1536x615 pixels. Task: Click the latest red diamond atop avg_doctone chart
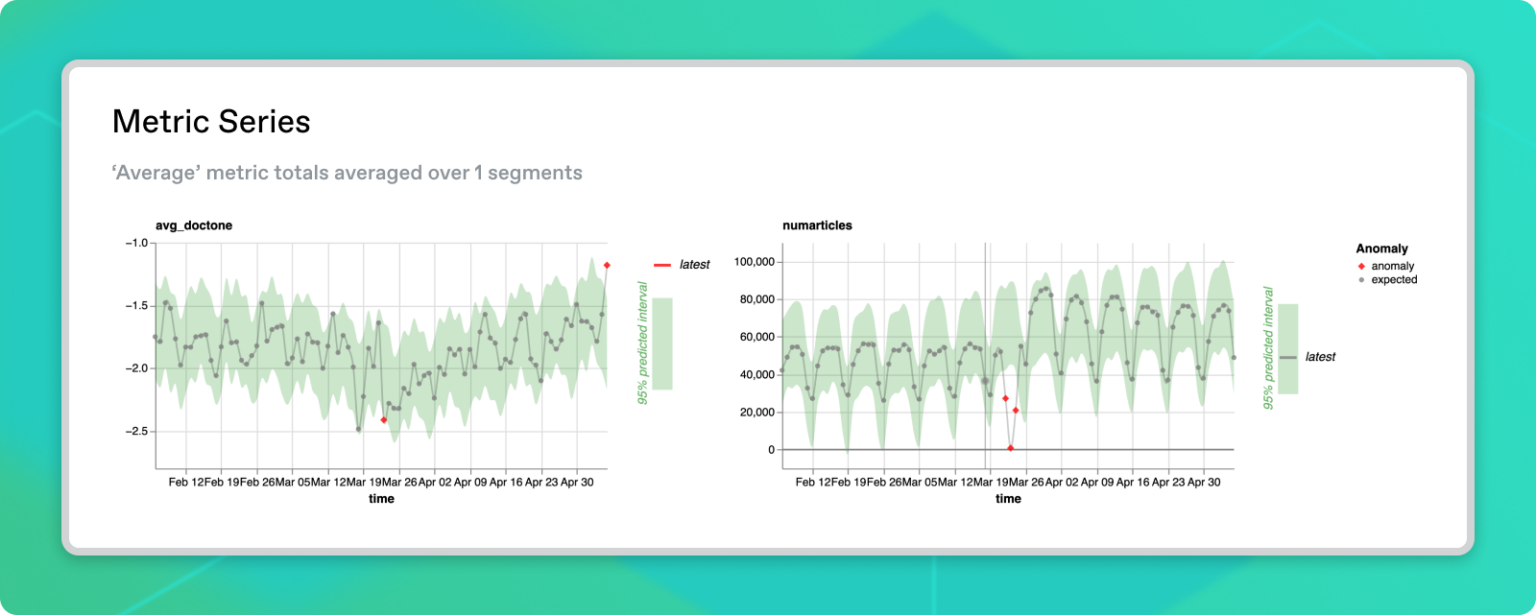(607, 264)
